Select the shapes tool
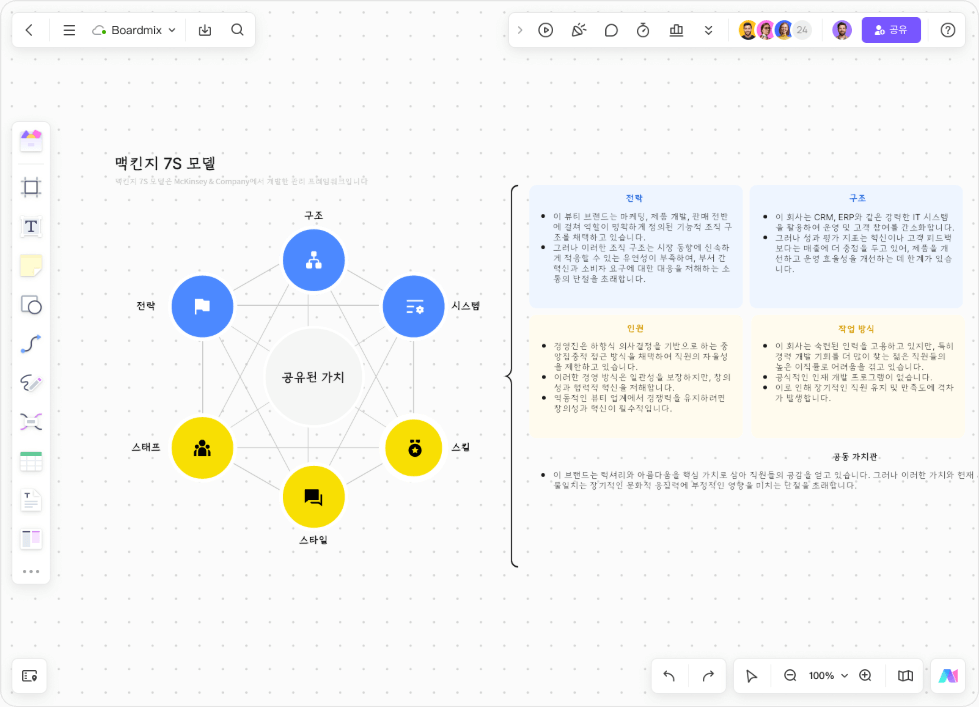 click(x=31, y=305)
